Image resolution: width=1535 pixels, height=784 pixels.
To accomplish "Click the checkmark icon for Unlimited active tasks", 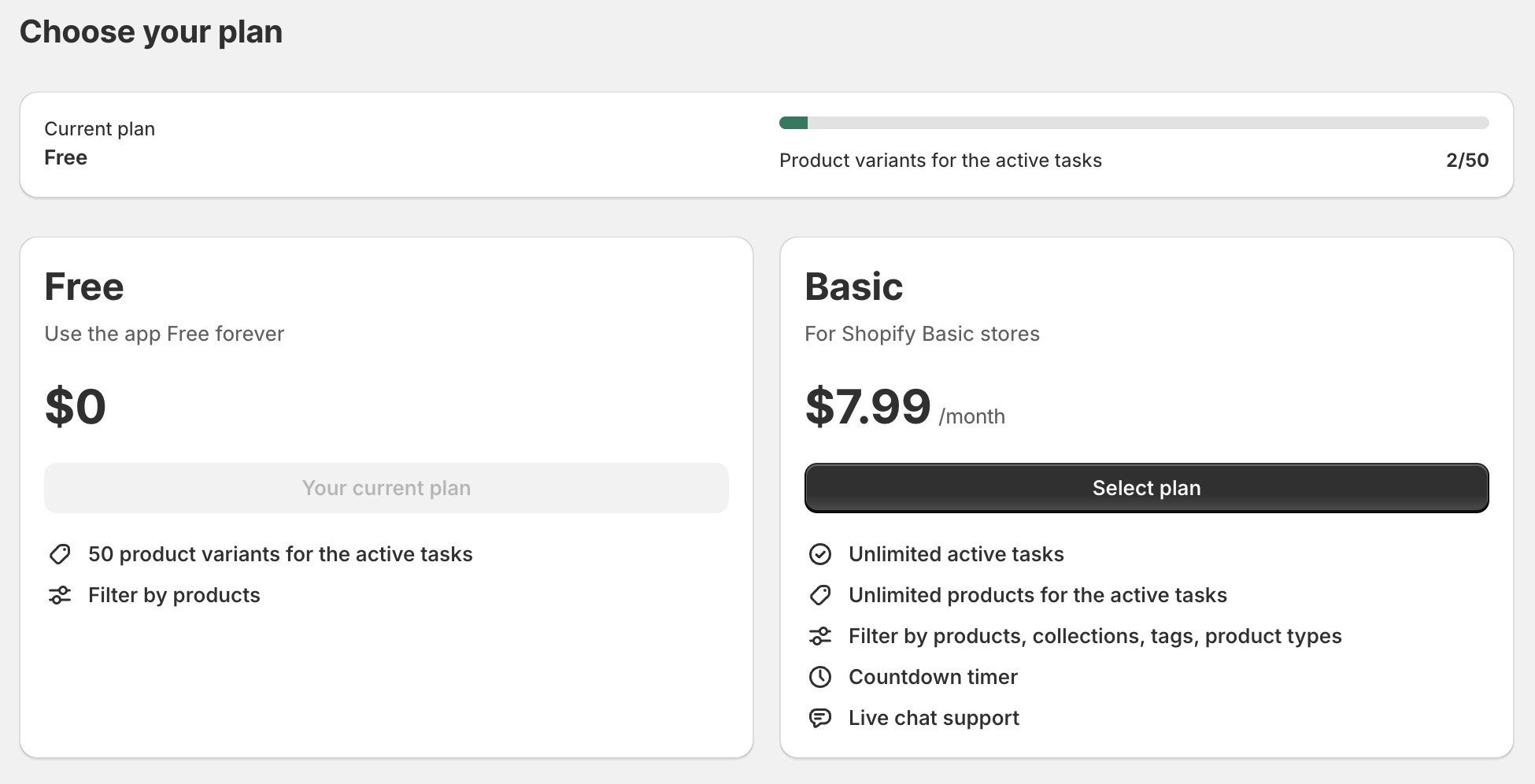I will 820,554.
